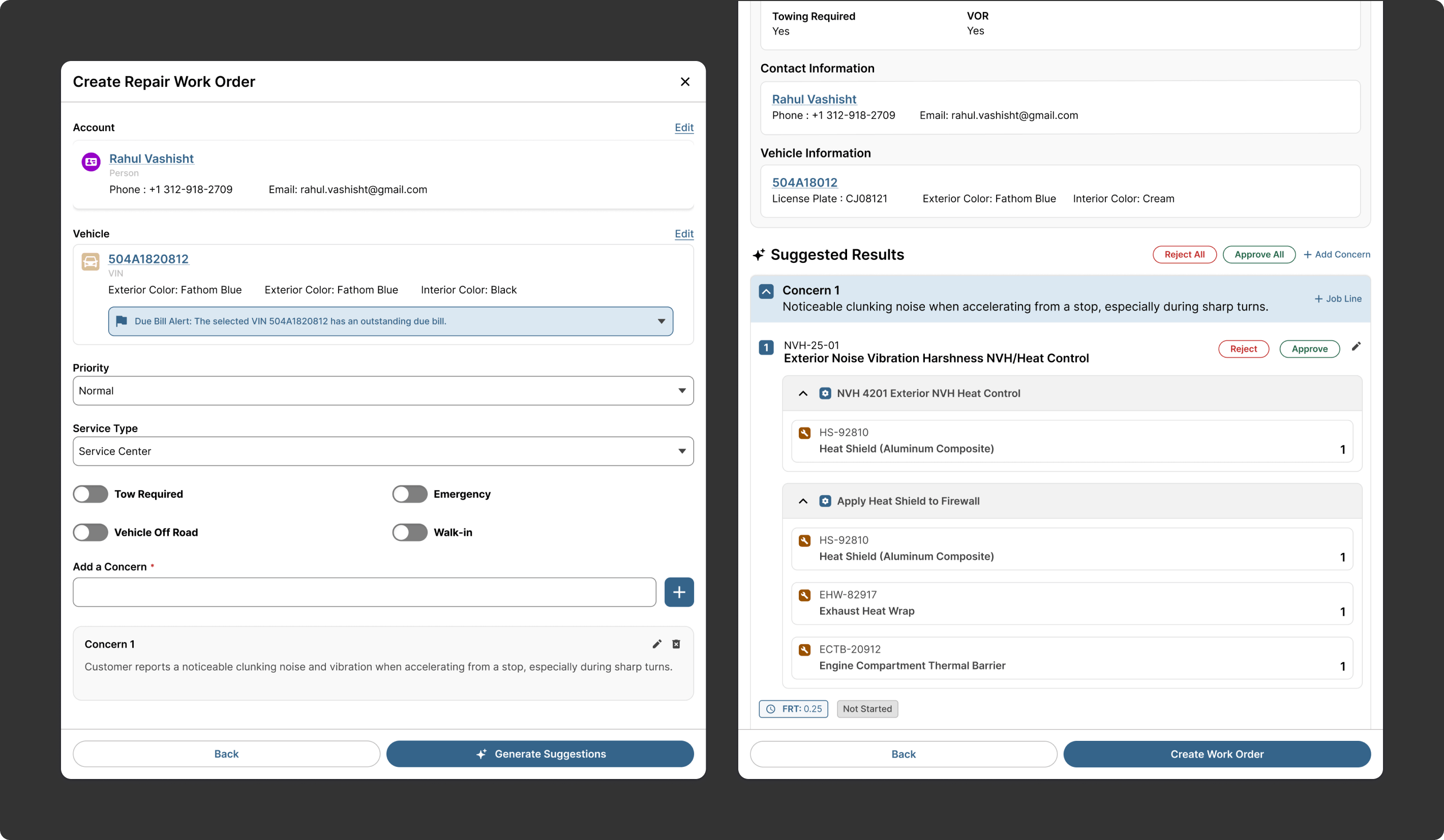Open the Priority dropdown
The height and width of the screenshot is (840, 1444).
pyautogui.click(x=383, y=391)
